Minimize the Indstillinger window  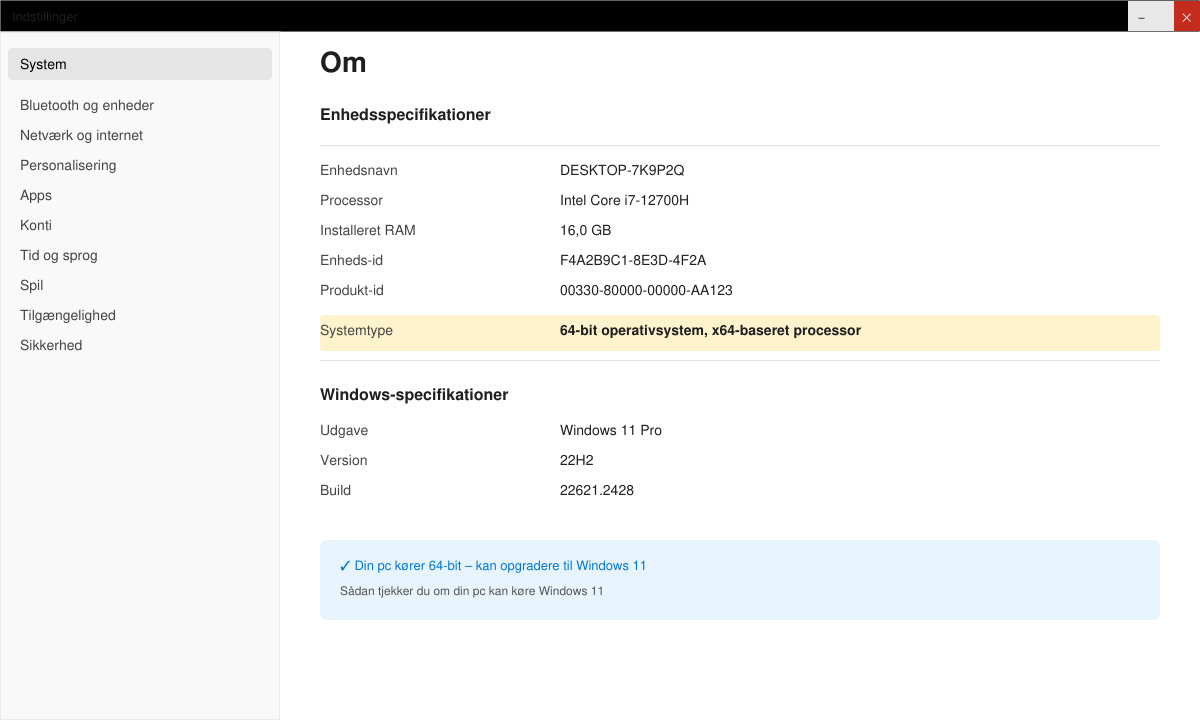(x=1141, y=17)
